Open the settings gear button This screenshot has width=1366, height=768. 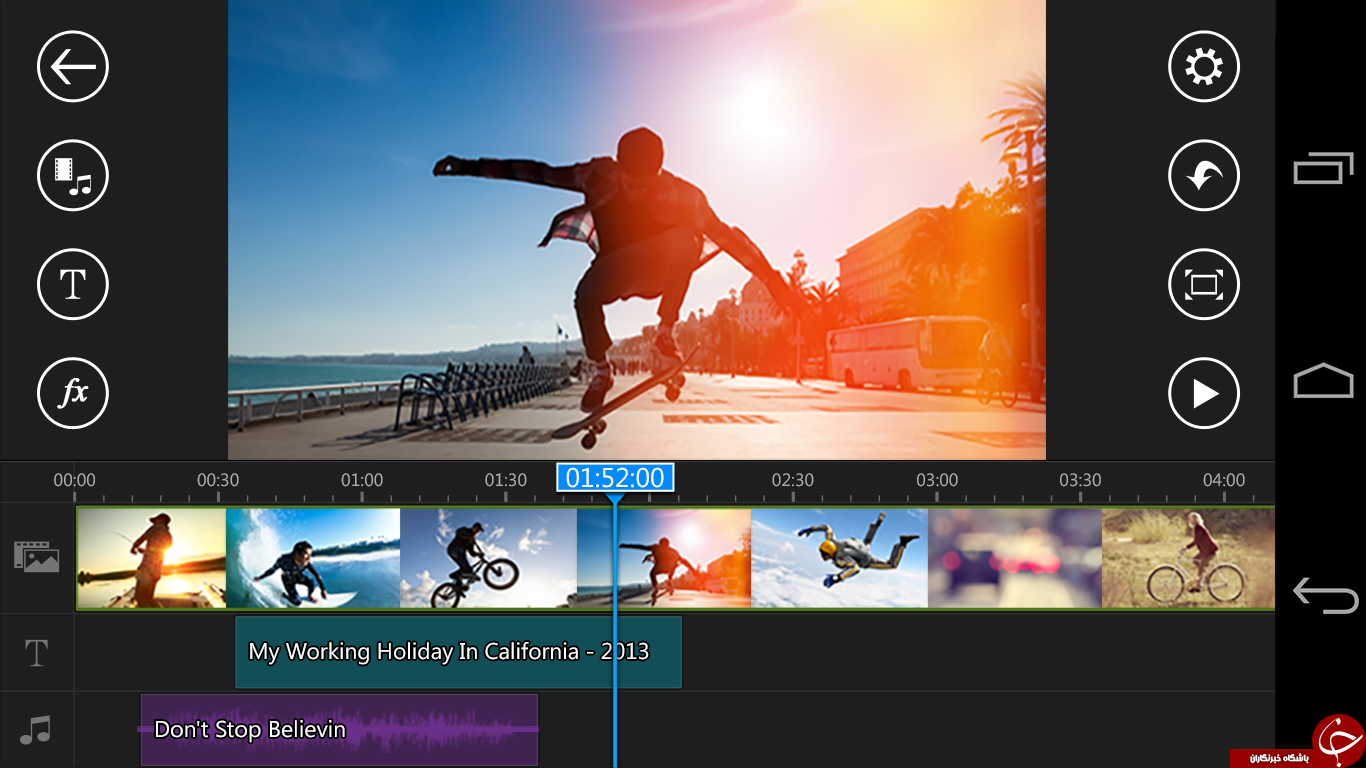(x=1204, y=67)
